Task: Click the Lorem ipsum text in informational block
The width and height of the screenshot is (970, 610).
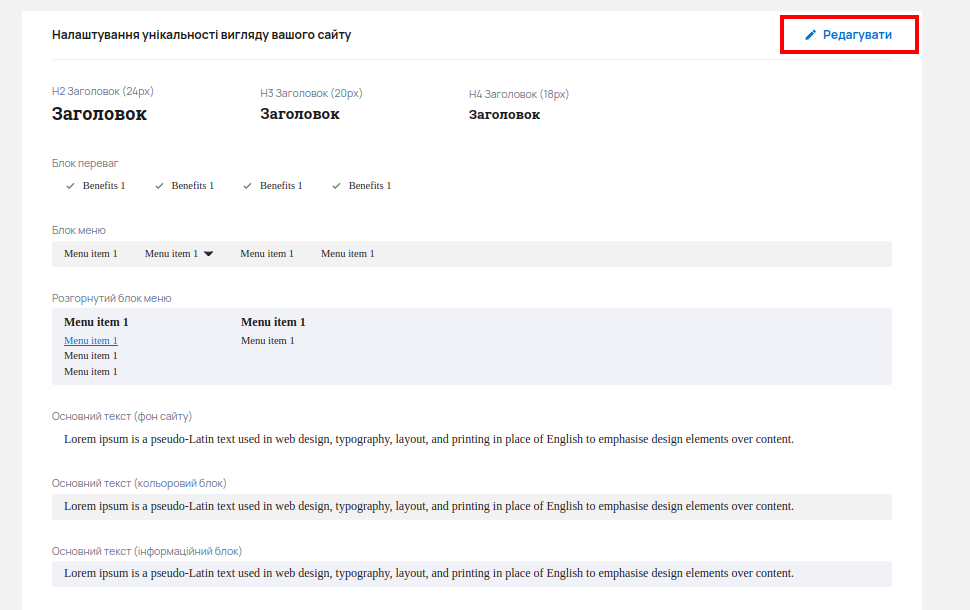Action: click(x=429, y=573)
